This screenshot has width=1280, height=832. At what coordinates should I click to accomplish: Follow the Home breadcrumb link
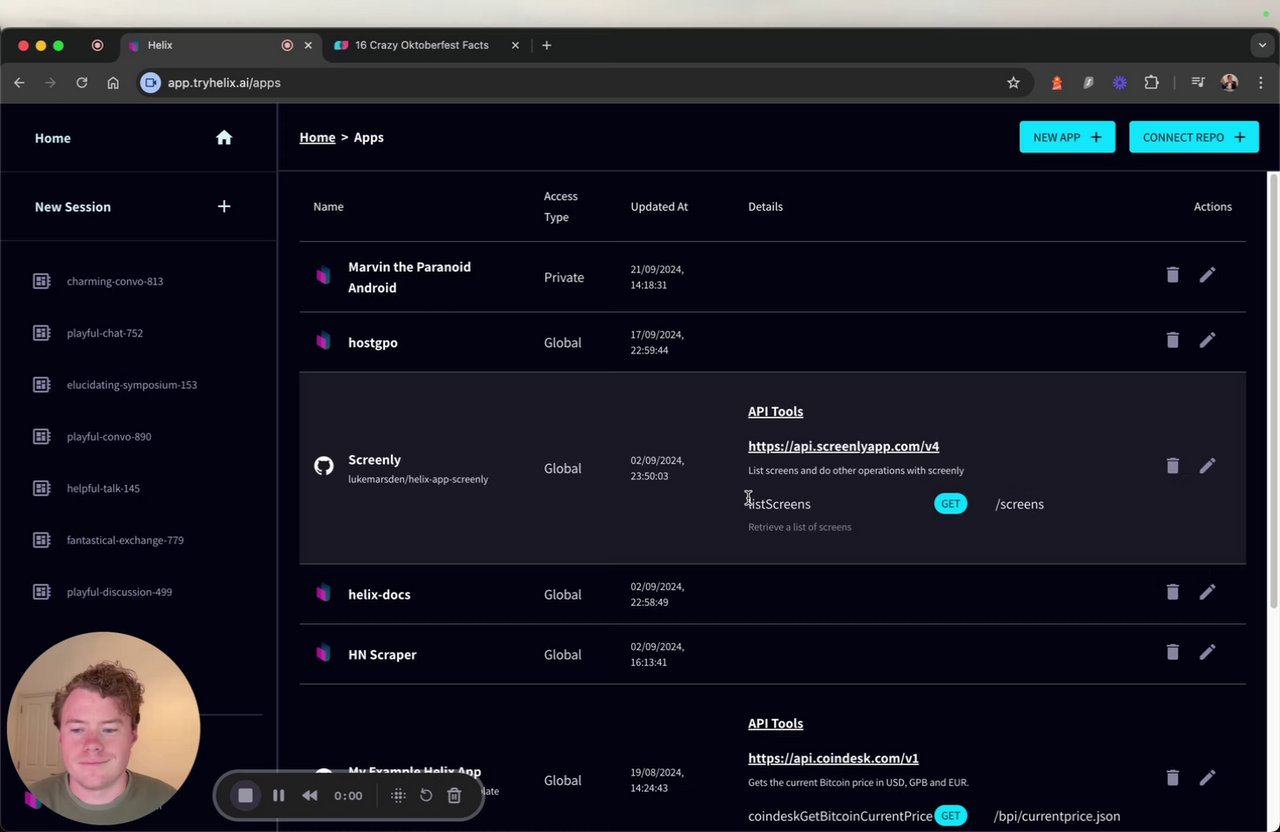(317, 137)
